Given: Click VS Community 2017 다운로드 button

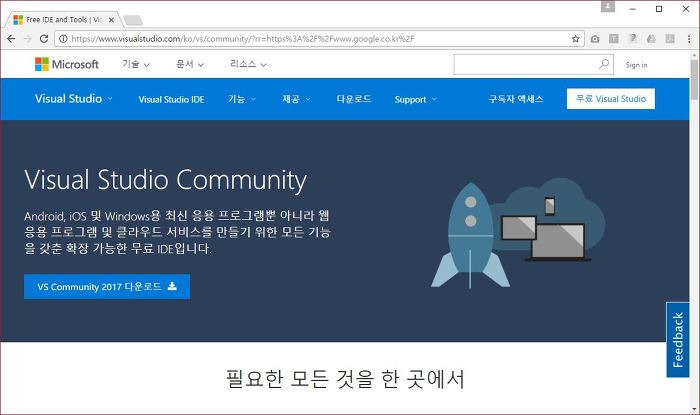Looking at the screenshot, I should click(x=107, y=286).
